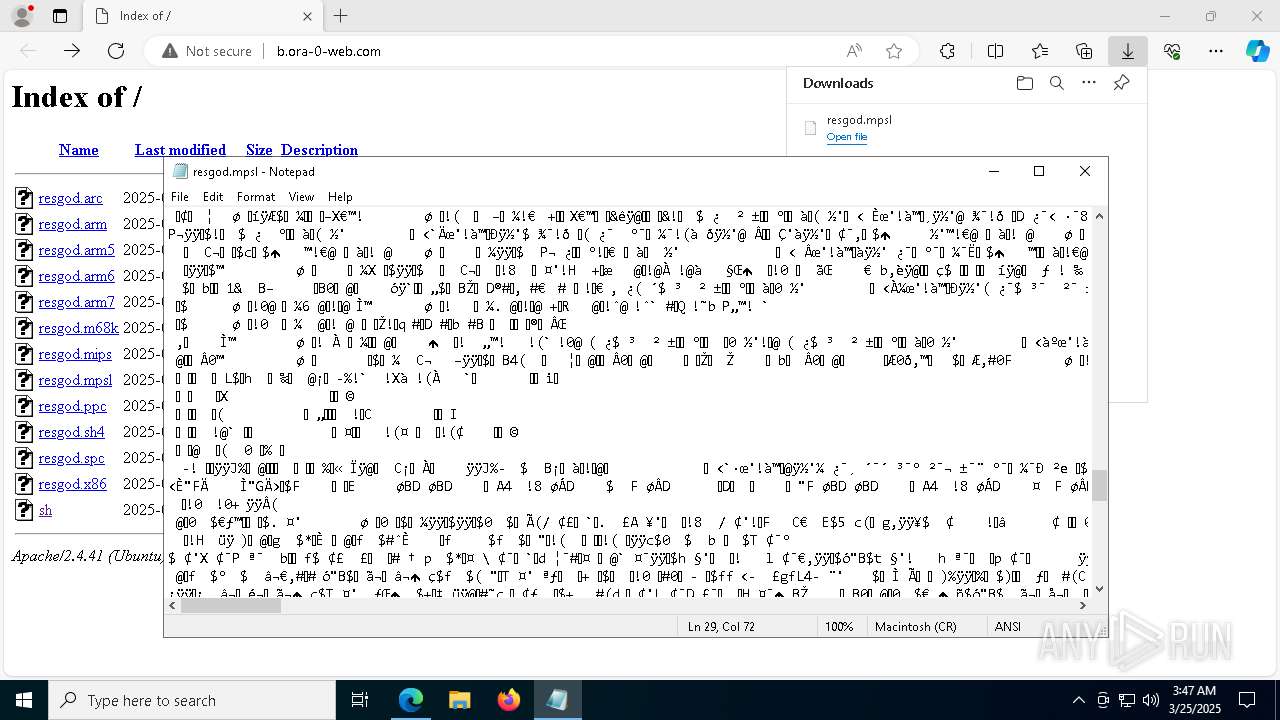
Task: Click the Downloads toolbar icon
Action: click(1127, 51)
